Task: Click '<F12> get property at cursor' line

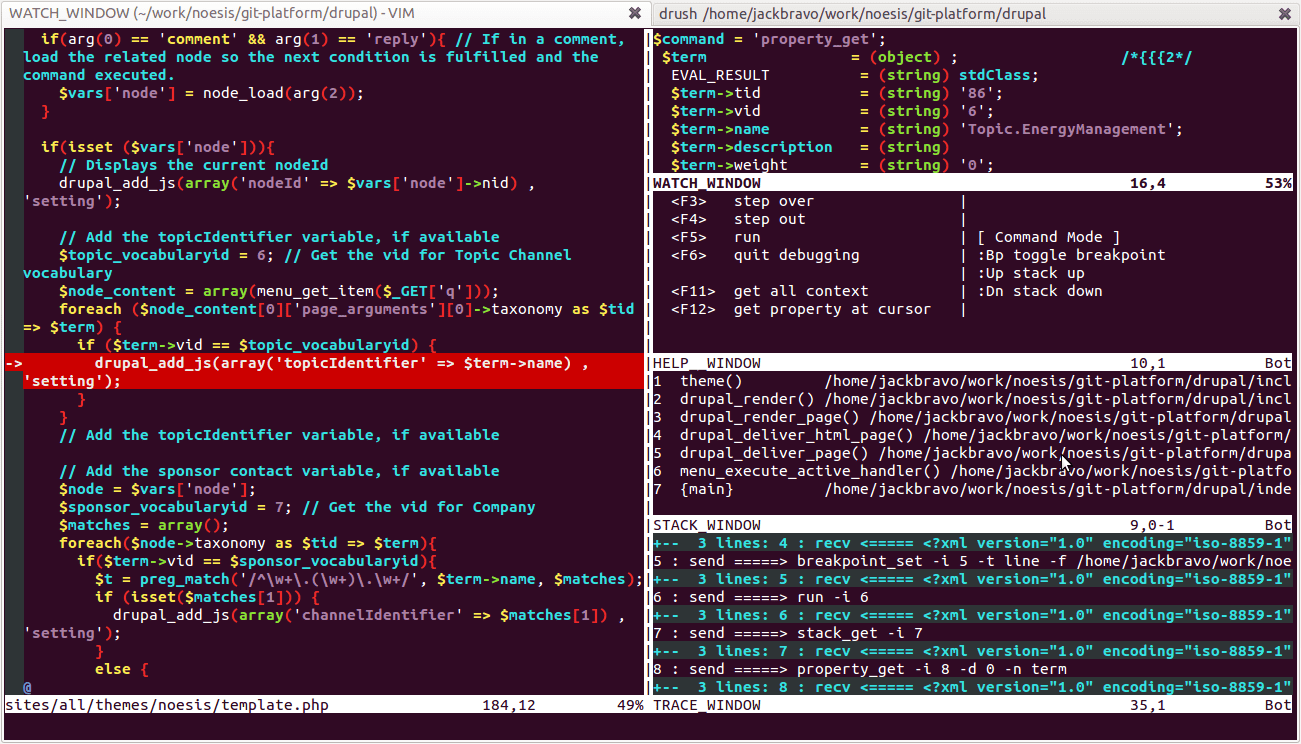Action: pyautogui.click(x=801, y=309)
